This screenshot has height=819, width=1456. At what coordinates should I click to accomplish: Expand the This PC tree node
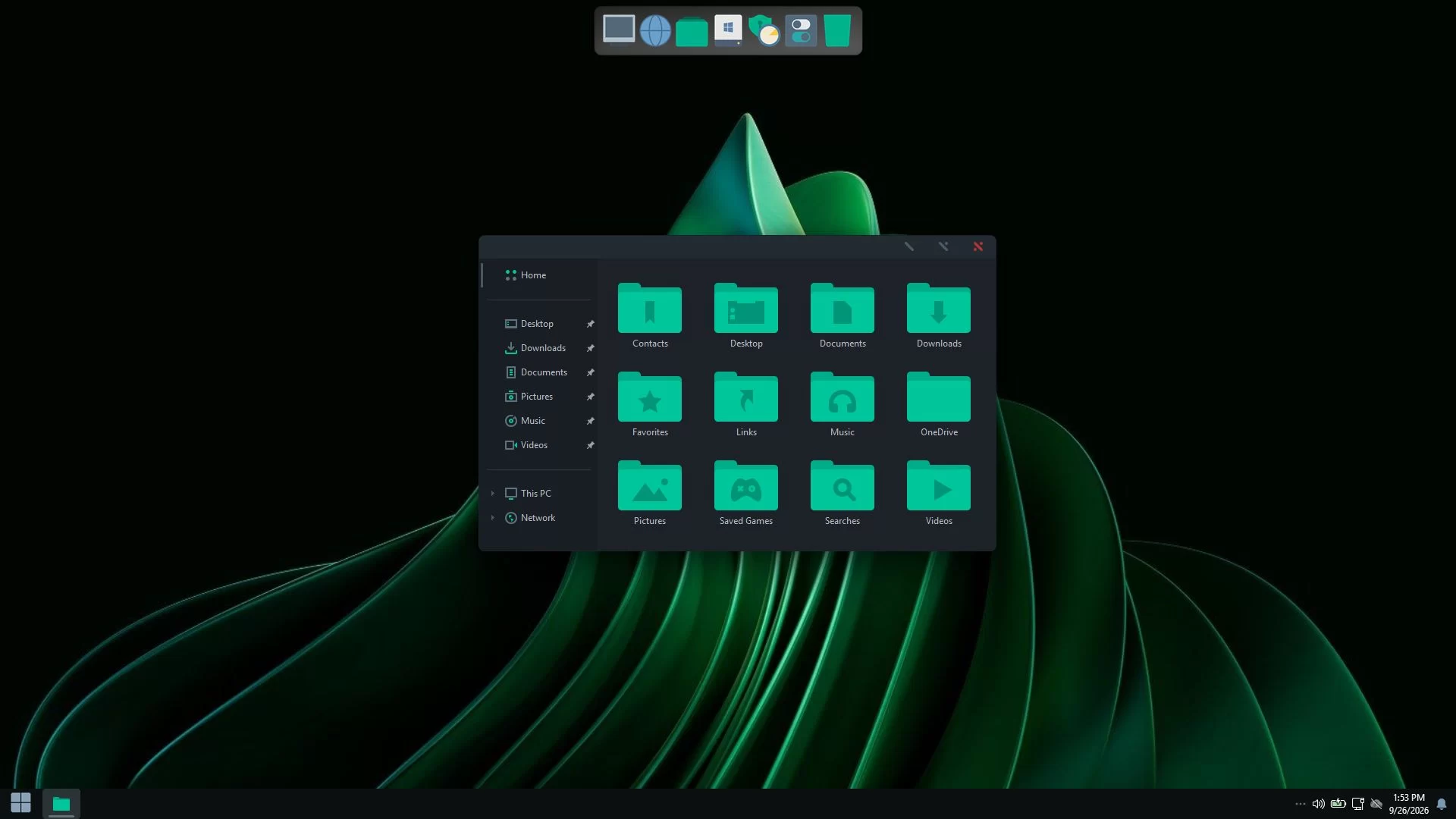492,494
